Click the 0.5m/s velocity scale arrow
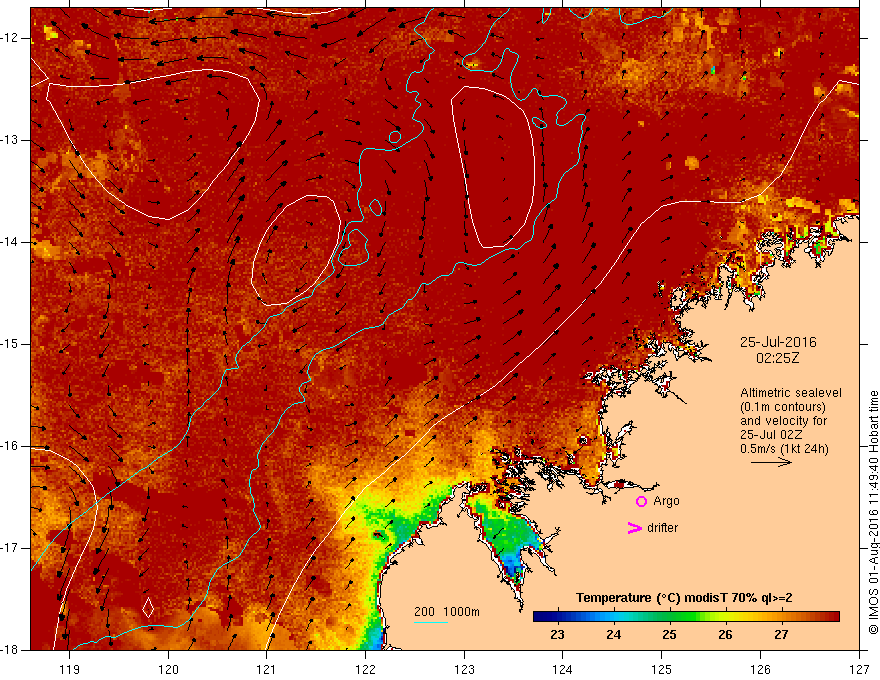 771,462
